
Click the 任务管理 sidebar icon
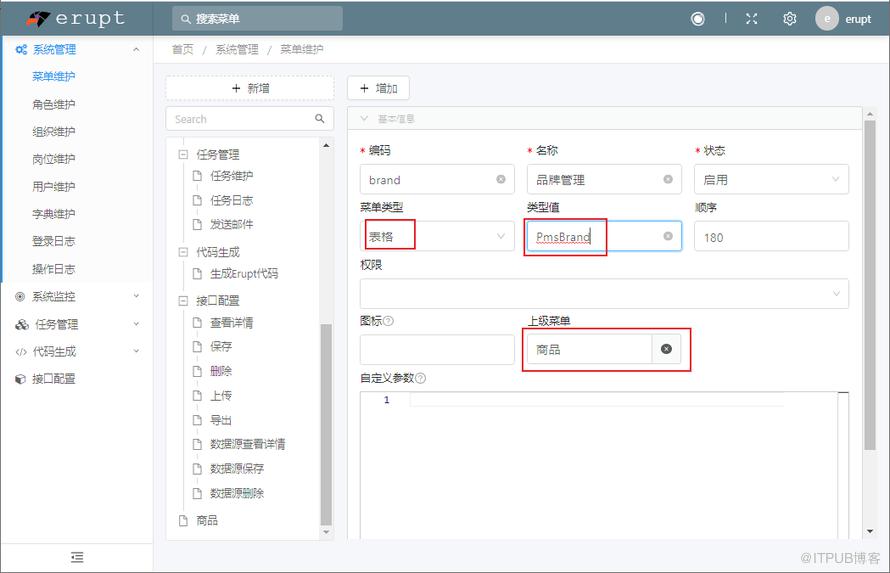click(22, 325)
